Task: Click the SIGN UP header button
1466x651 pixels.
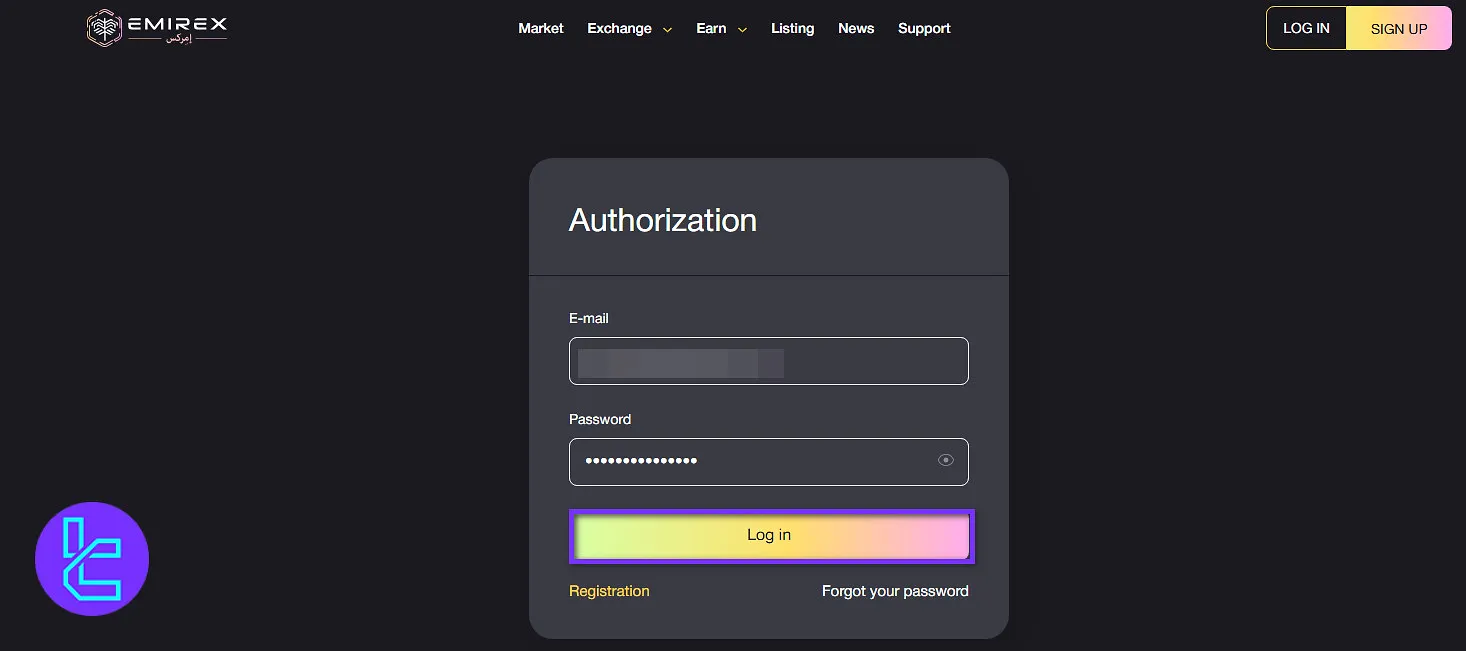Action: [x=1398, y=27]
